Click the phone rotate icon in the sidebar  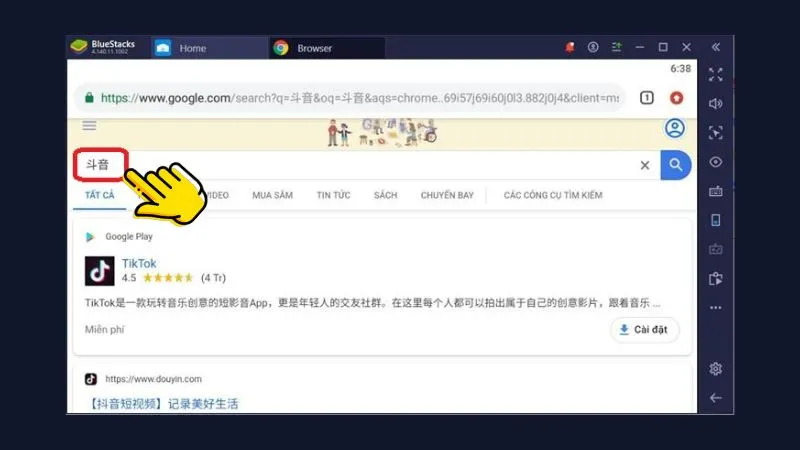click(x=715, y=220)
